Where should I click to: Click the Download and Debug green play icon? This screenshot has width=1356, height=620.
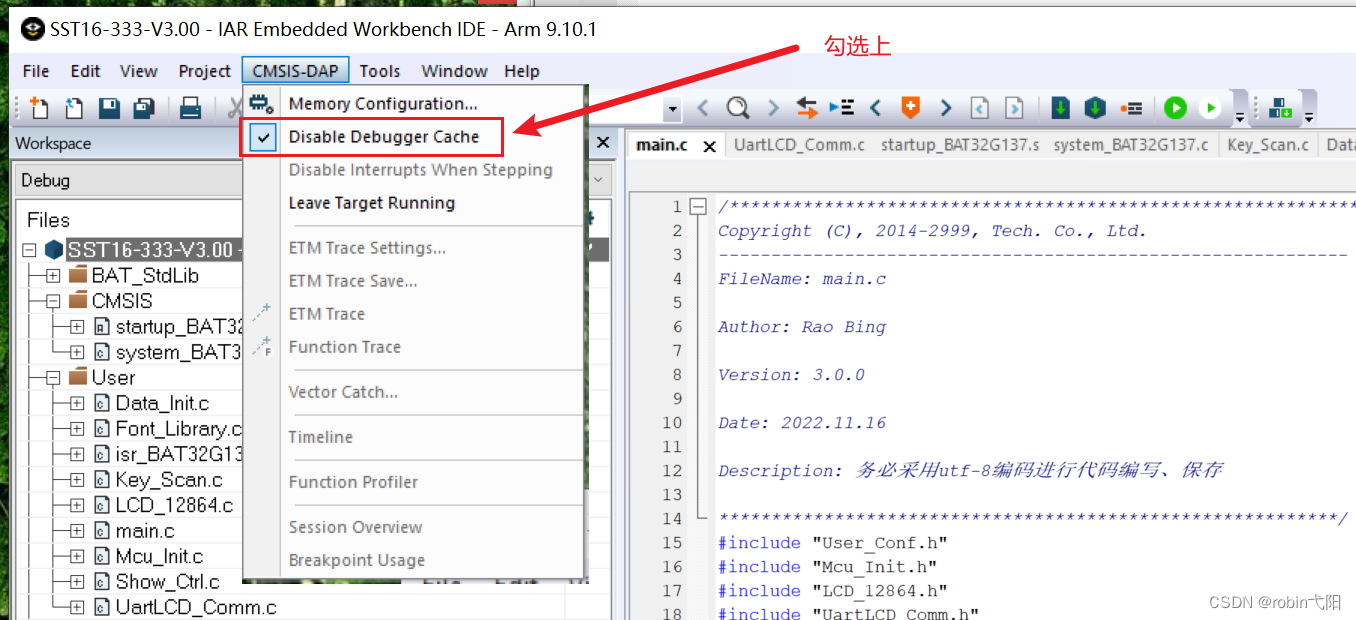[x=1175, y=108]
